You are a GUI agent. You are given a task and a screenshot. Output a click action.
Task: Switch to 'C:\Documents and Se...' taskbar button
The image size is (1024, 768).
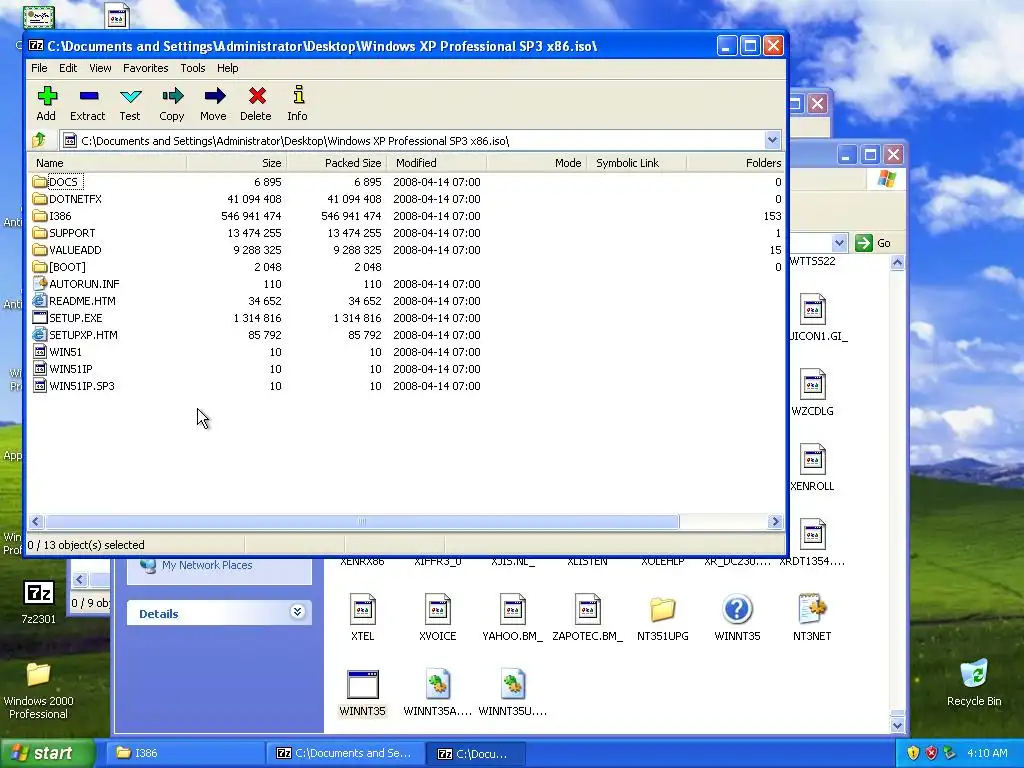(x=346, y=753)
